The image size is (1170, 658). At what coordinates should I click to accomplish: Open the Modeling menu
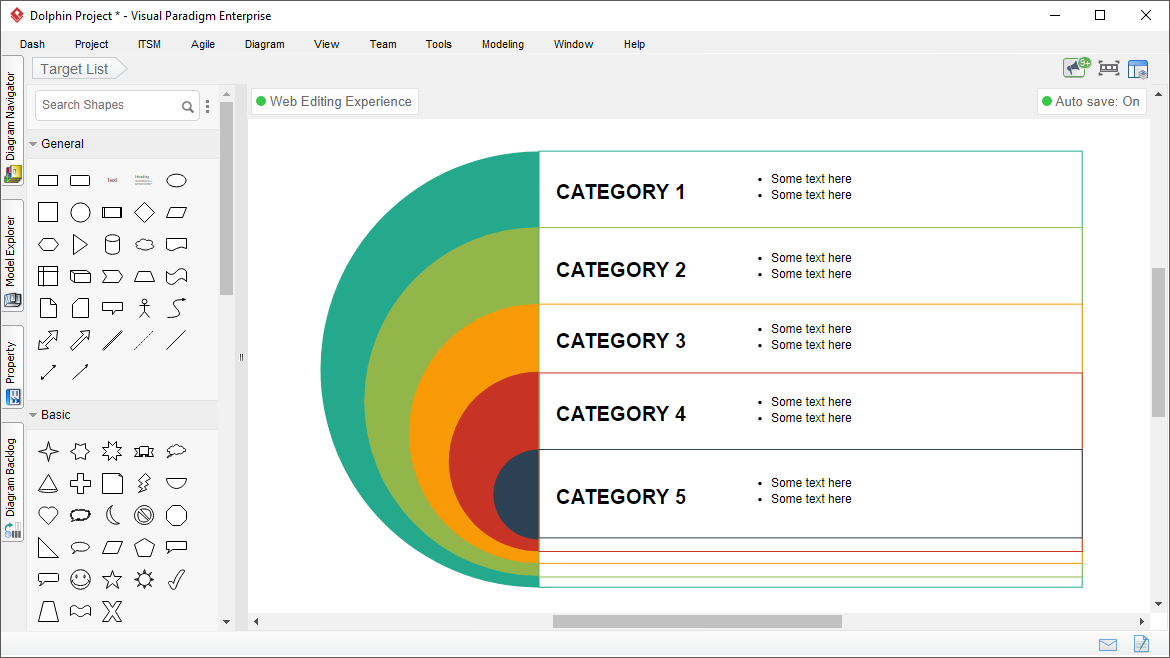[503, 44]
